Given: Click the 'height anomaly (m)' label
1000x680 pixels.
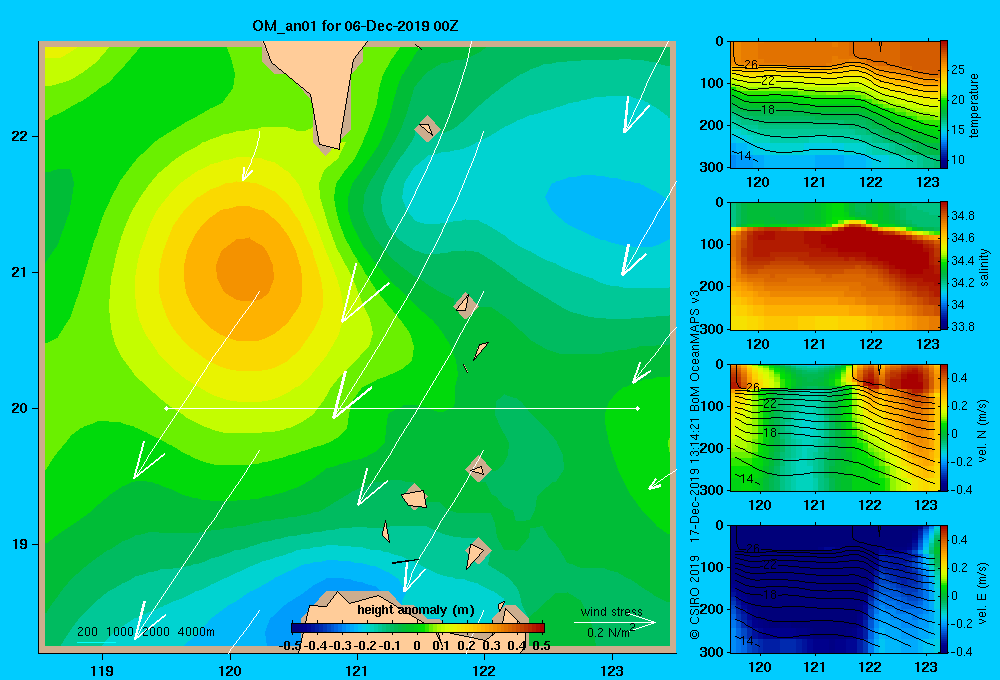Looking at the screenshot, I should pyautogui.click(x=416, y=610).
